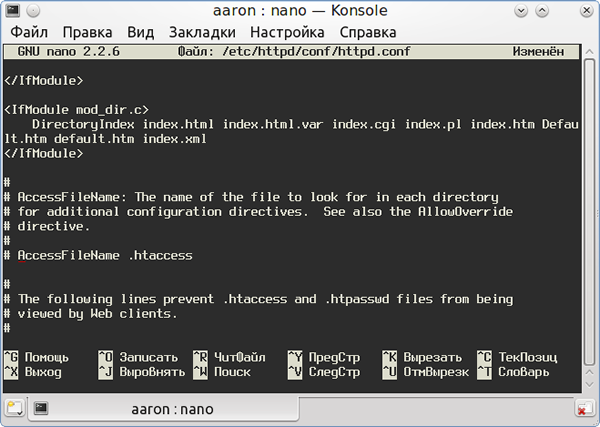This screenshot has width=600, height=427.
Task: Click the ^G Помощь shortcut label
Action: point(37,357)
